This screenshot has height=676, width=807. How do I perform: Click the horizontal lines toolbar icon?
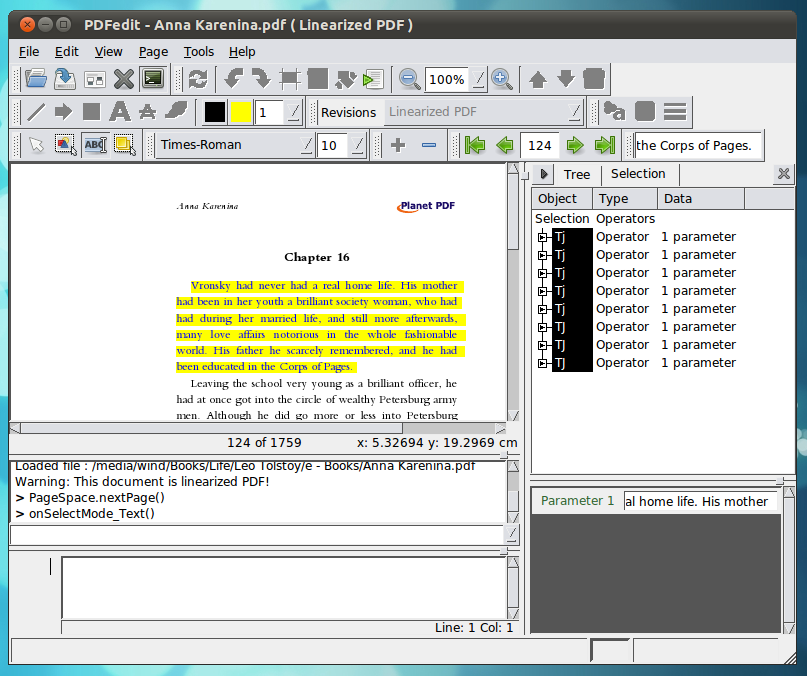click(x=675, y=111)
